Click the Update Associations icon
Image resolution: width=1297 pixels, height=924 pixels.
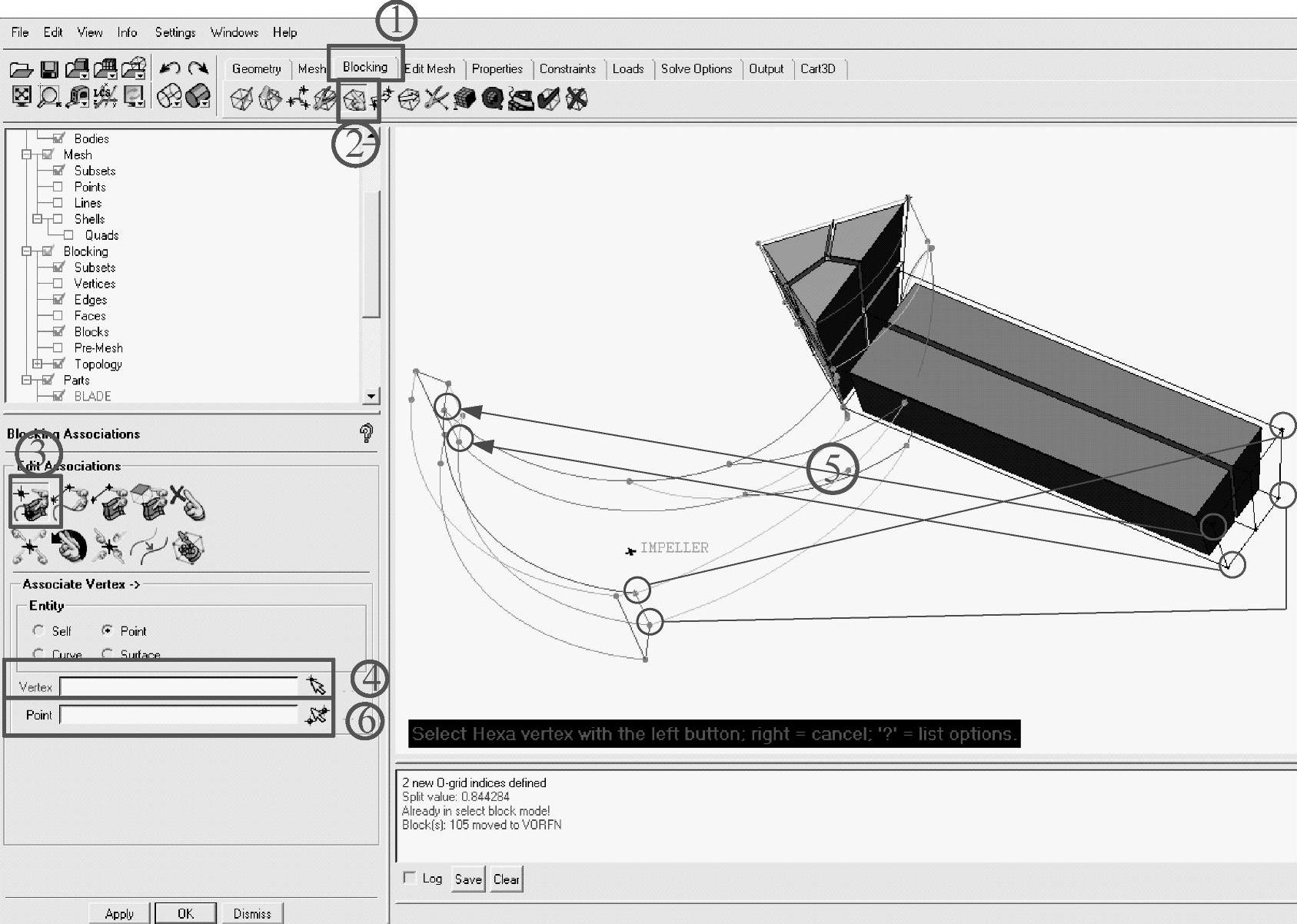point(28,546)
